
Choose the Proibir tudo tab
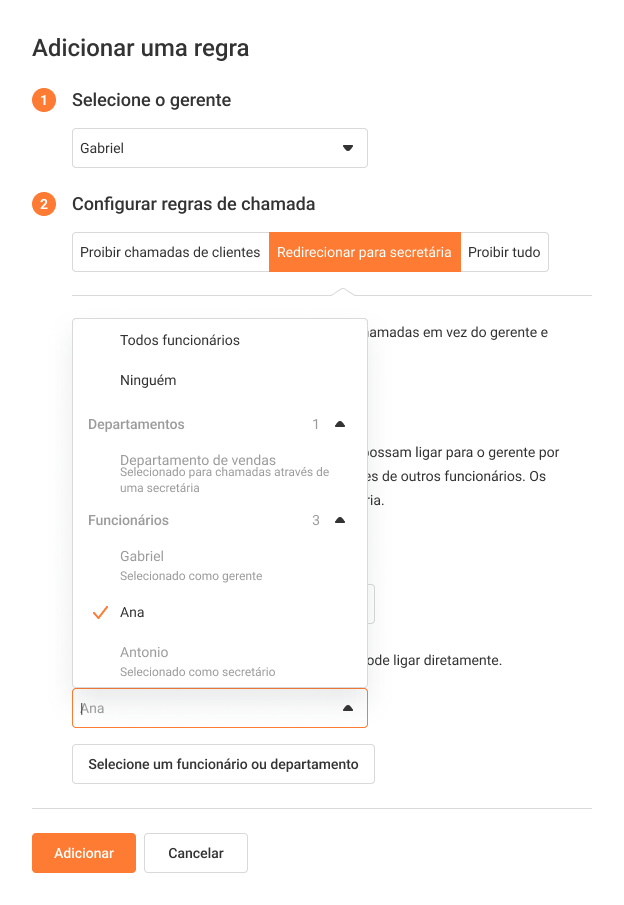coord(504,253)
